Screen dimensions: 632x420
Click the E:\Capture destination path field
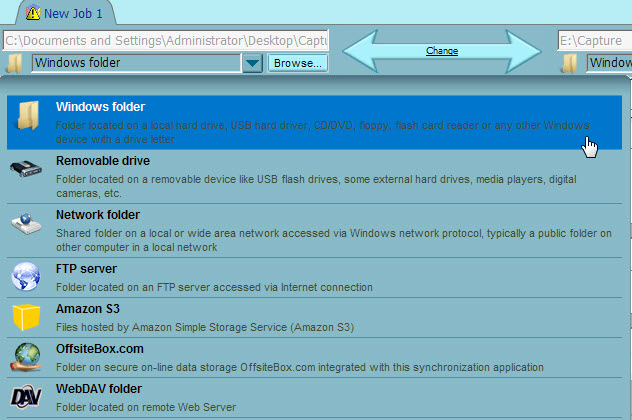pos(594,41)
